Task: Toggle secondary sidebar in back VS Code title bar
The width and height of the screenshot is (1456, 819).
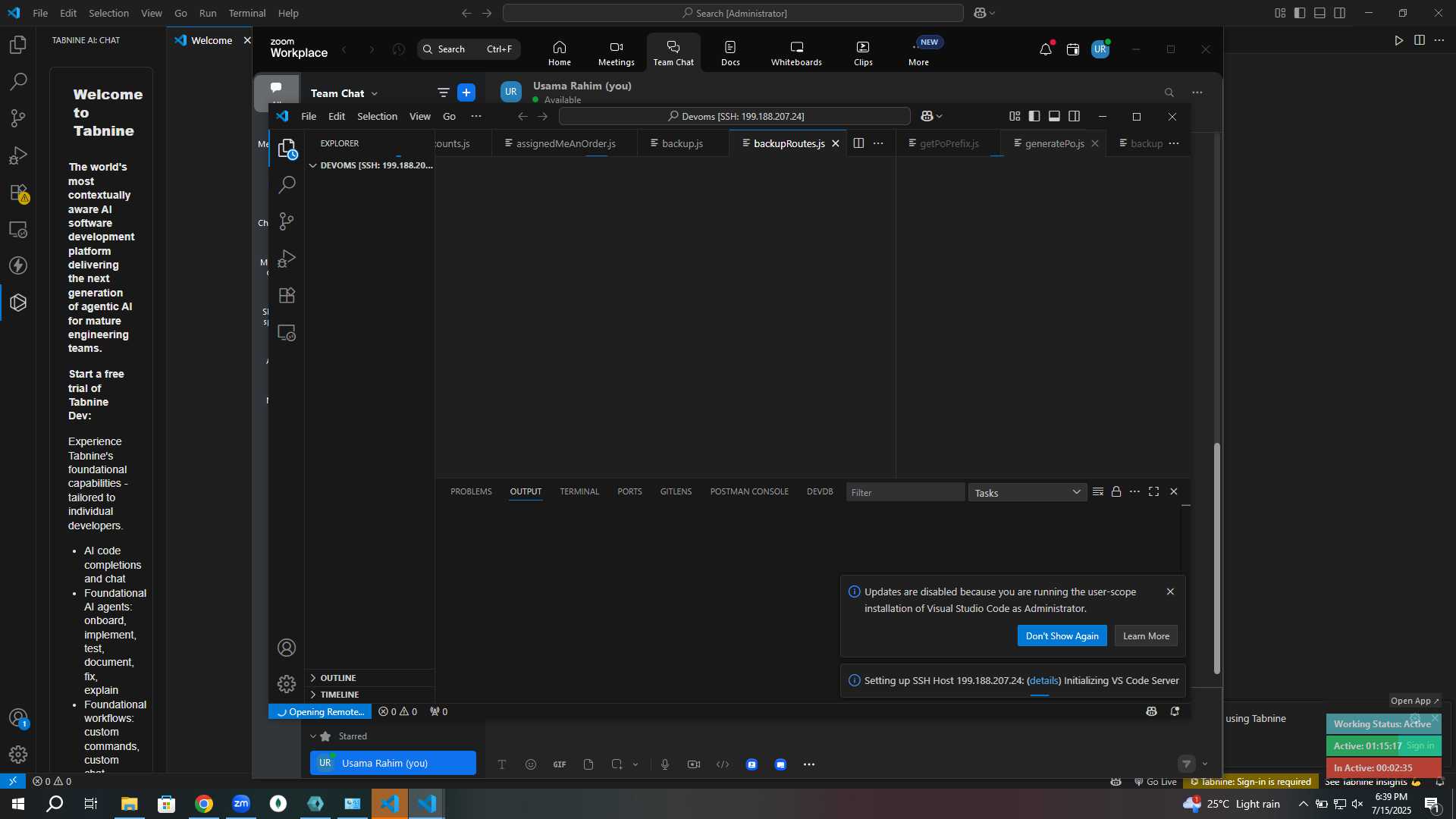Action: tap(1340, 13)
